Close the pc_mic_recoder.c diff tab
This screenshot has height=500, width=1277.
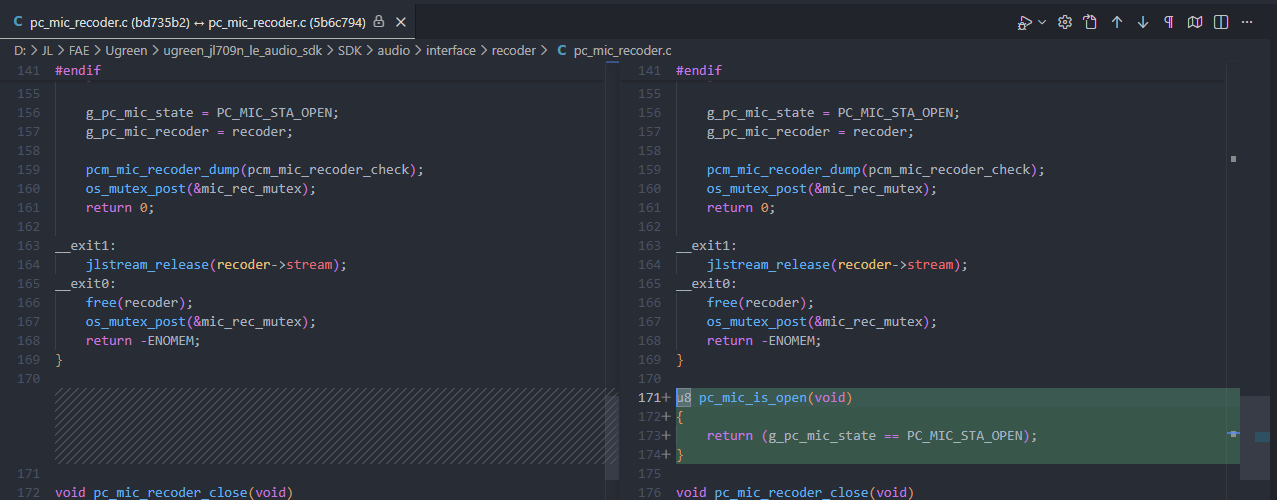(x=400, y=22)
